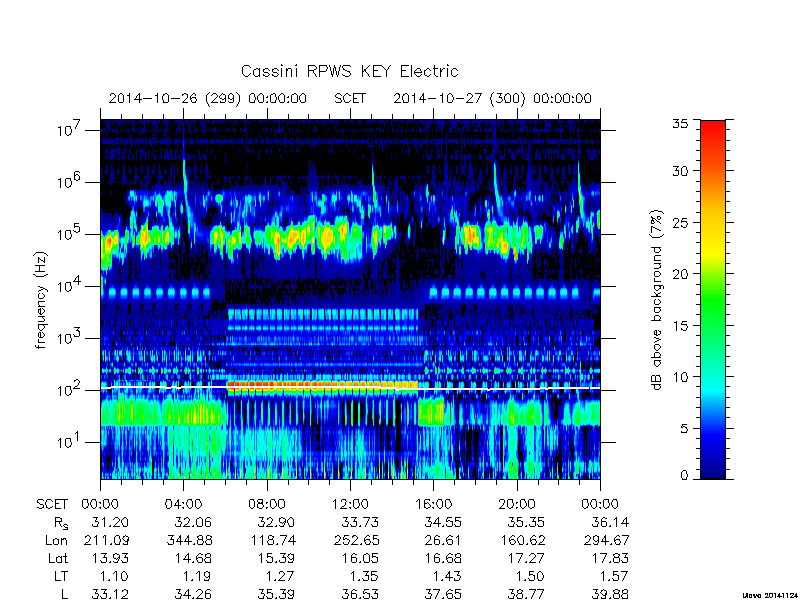Click the LT value 1.57
Image resolution: width=800 pixels, height=600 pixels.
pyautogui.click(x=614, y=576)
